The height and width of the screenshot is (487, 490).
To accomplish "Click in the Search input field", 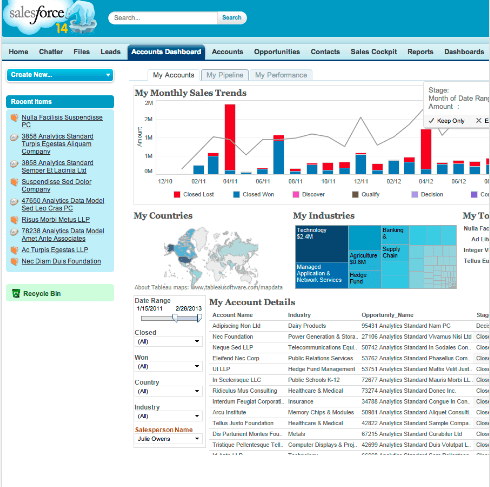I will [163, 18].
